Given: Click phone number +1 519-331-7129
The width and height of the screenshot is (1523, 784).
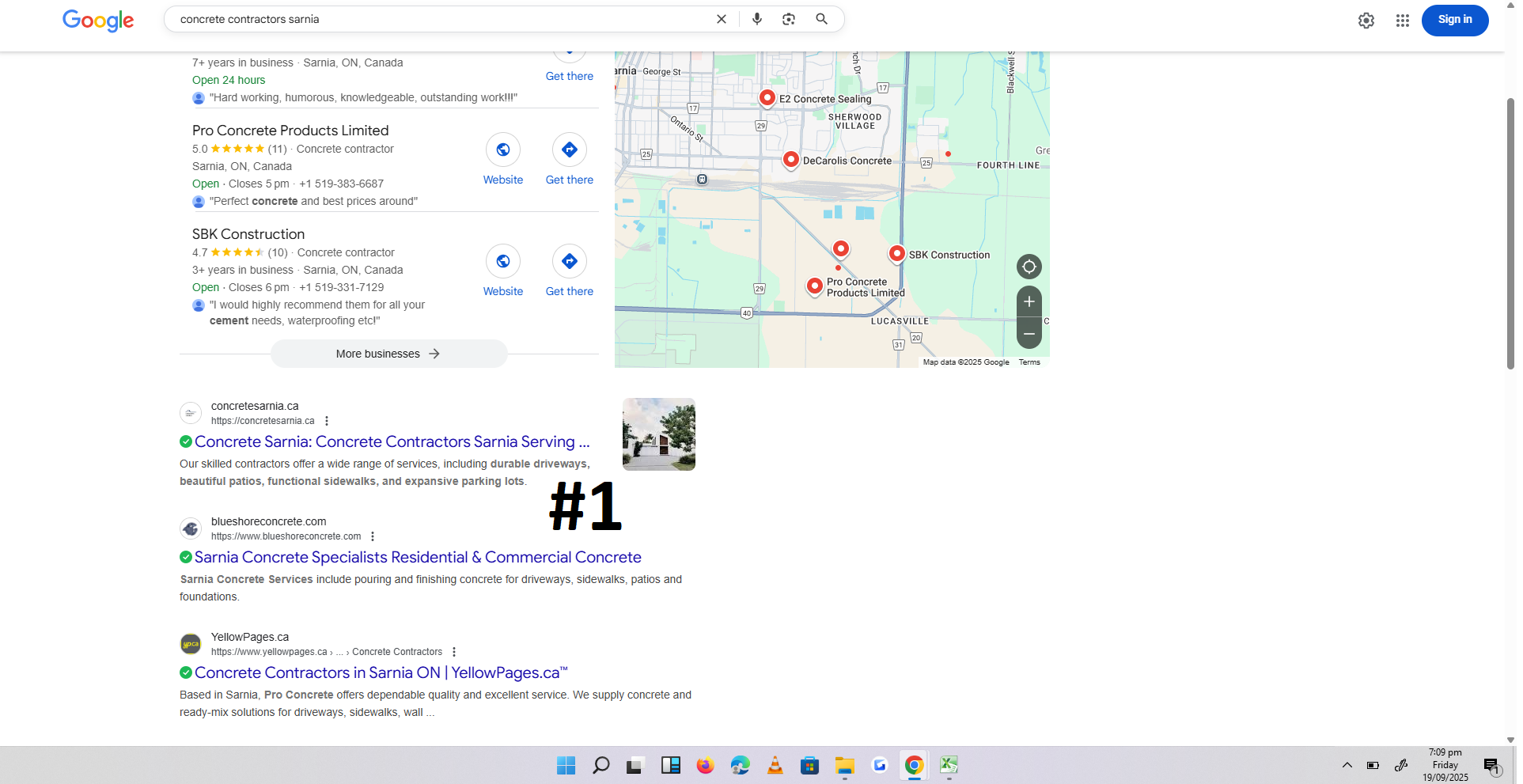Looking at the screenshot, I should pos(341,287).
